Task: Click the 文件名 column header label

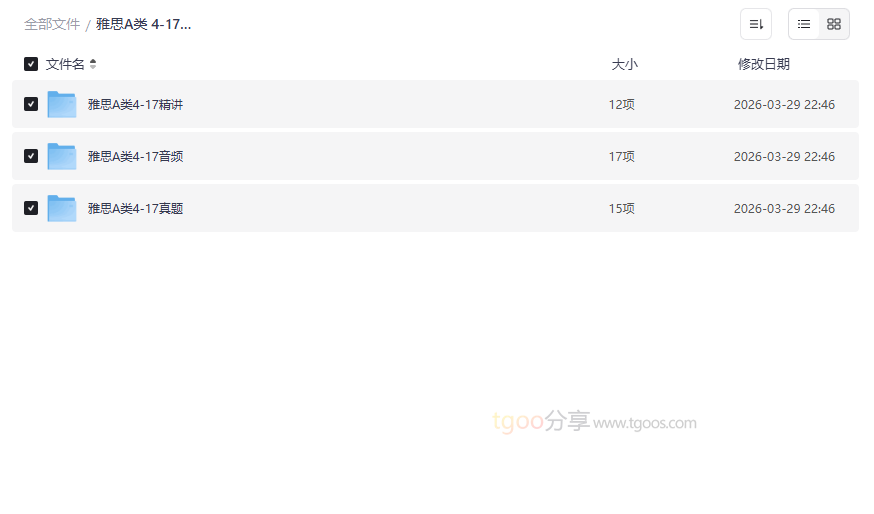Action: click(65, 64)
